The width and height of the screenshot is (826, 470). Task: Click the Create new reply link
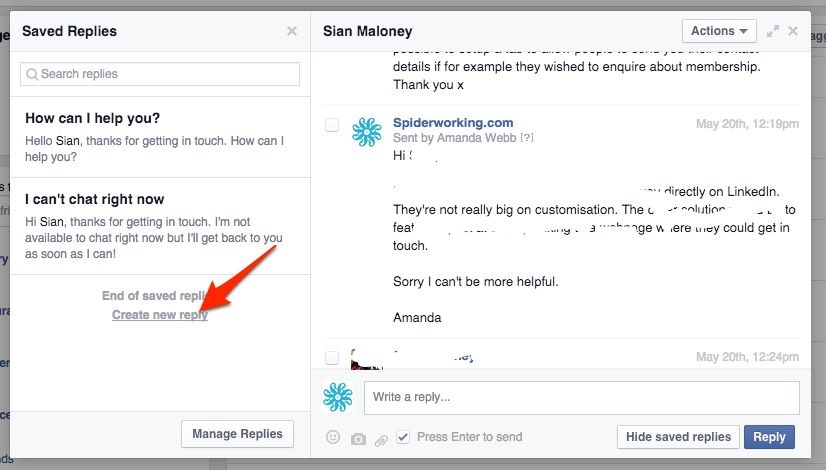[x=160, y=315]
